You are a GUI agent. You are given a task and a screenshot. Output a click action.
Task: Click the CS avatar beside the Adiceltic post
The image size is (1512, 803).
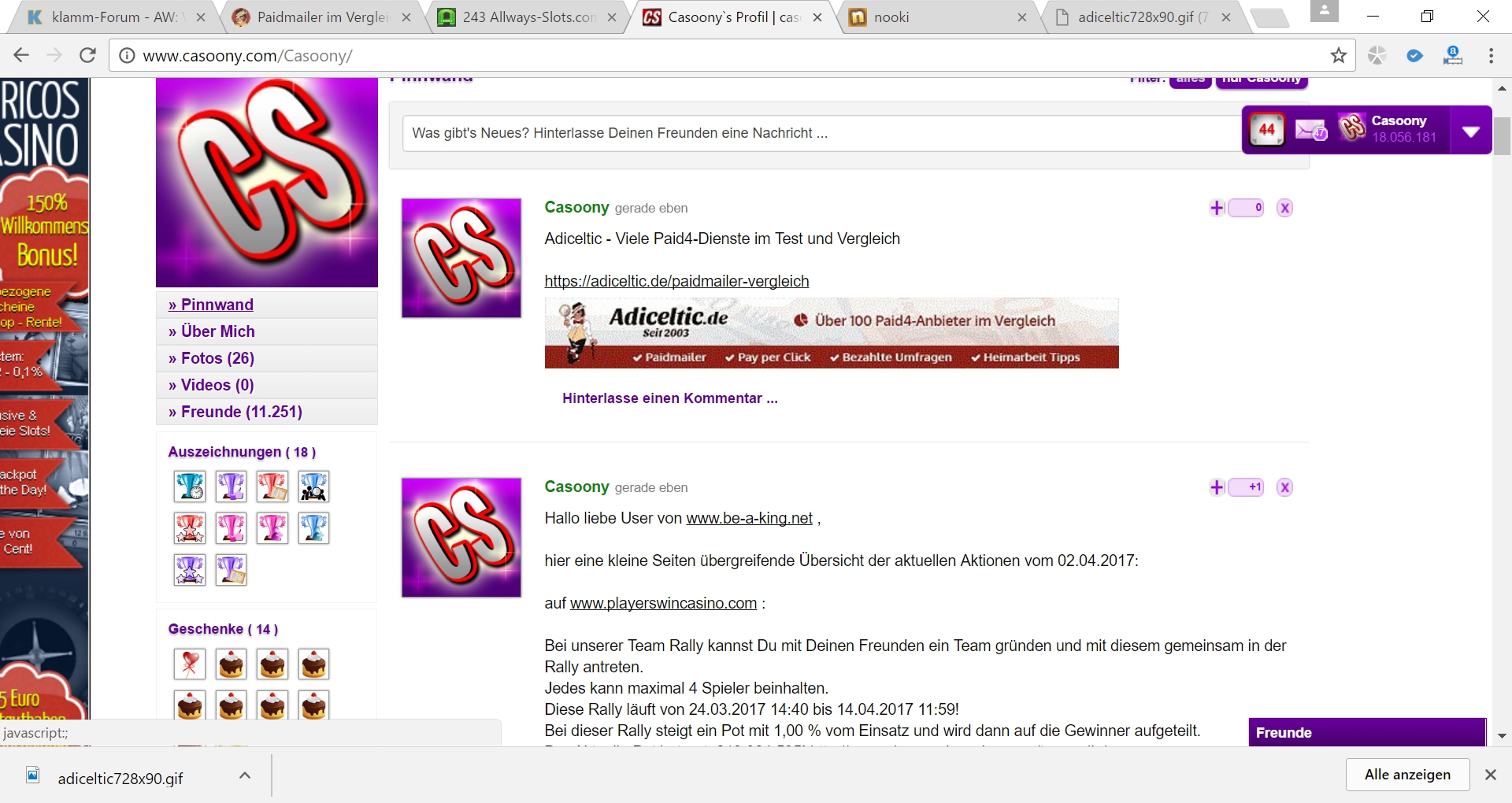click(x=461, y=258)
